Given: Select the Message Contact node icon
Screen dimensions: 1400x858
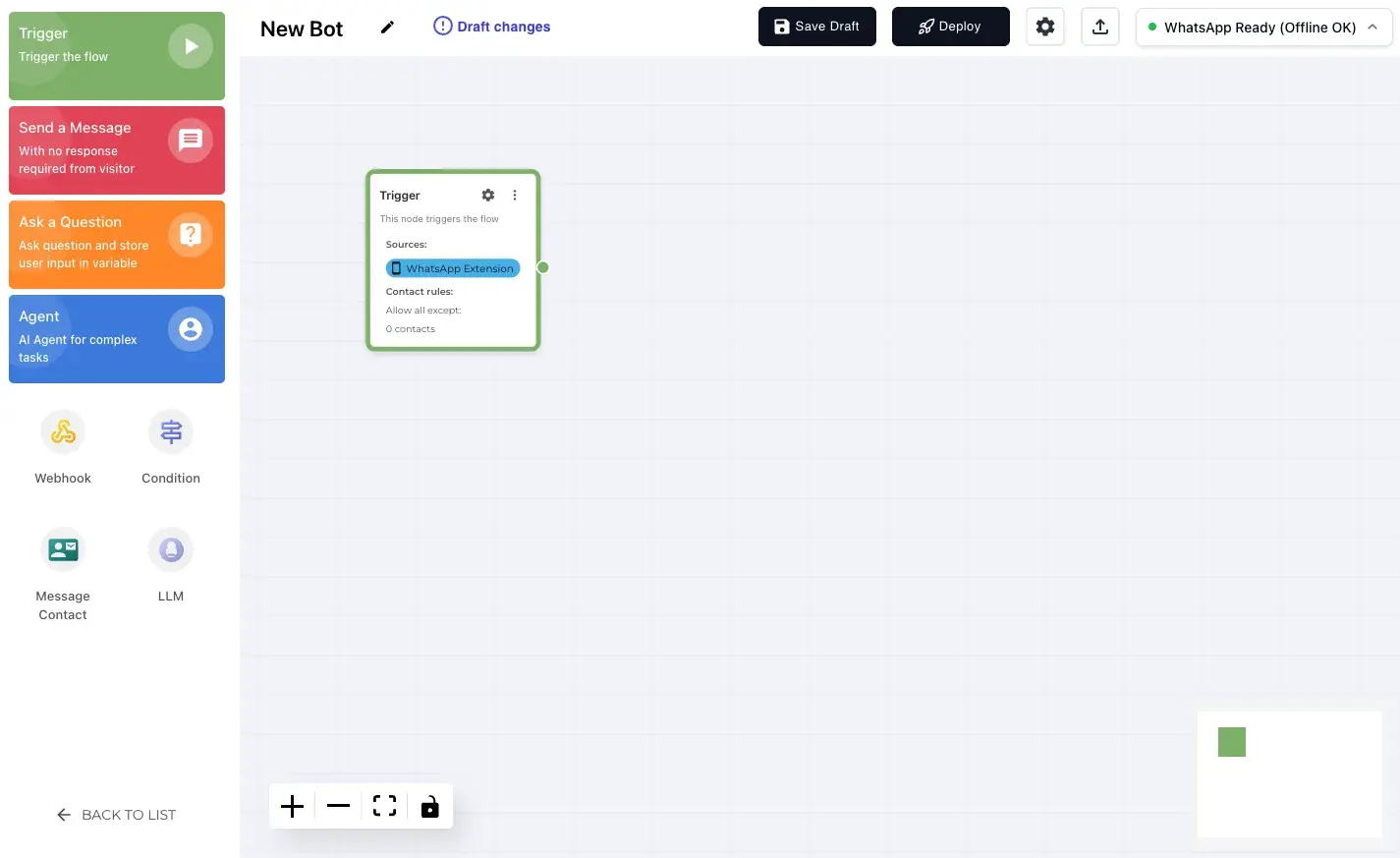Looking at the screenshot, I should click(x=63, y=548).
